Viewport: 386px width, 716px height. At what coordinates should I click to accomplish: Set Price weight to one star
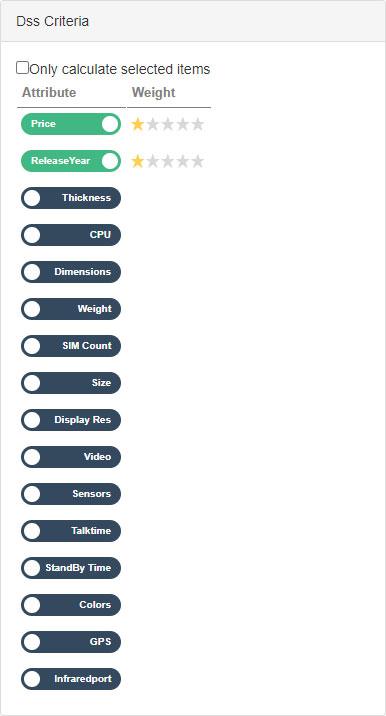(x=137, y=124)
